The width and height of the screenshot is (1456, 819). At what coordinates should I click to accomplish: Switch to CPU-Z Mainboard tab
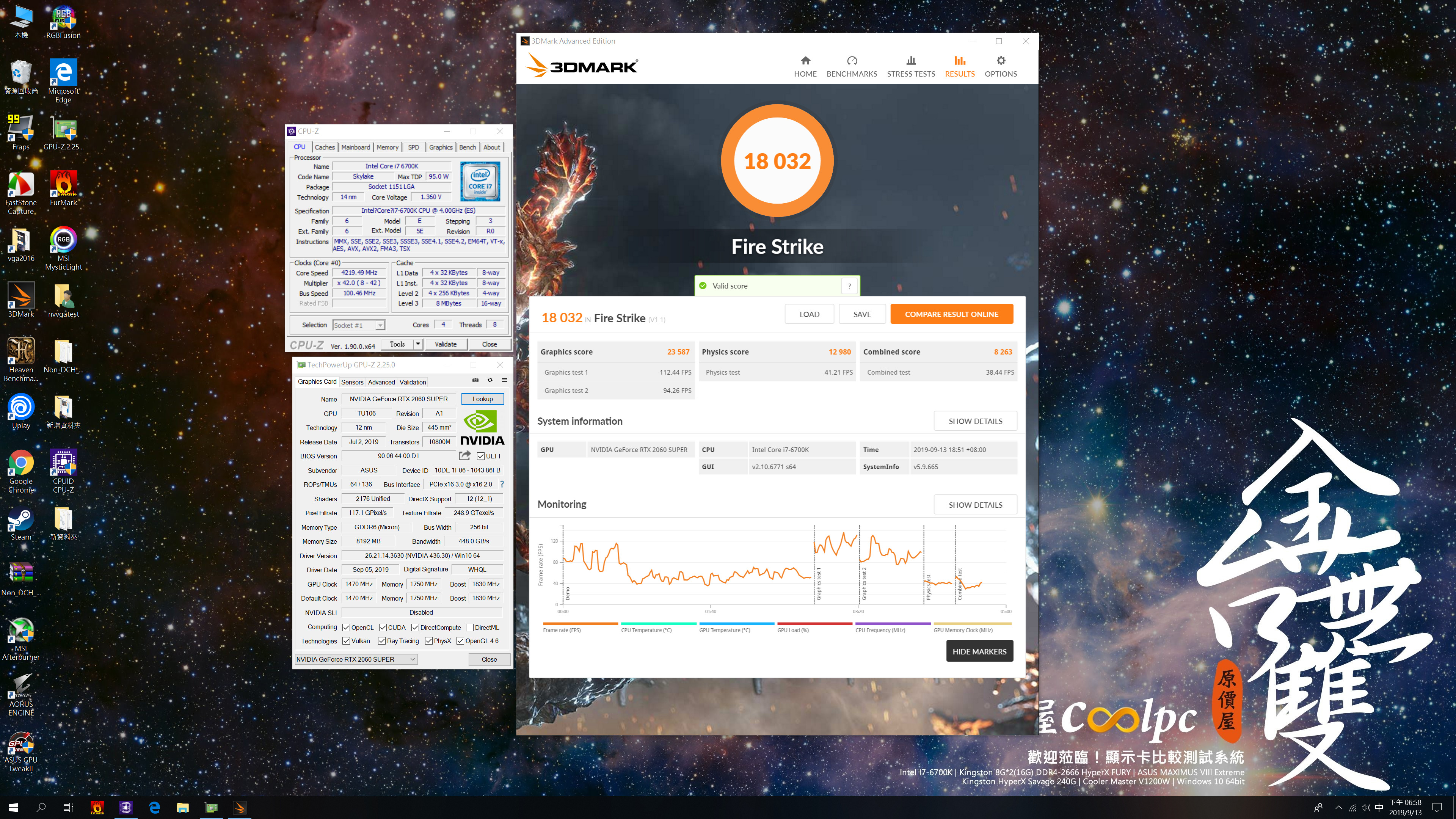[x=356, y=147]
